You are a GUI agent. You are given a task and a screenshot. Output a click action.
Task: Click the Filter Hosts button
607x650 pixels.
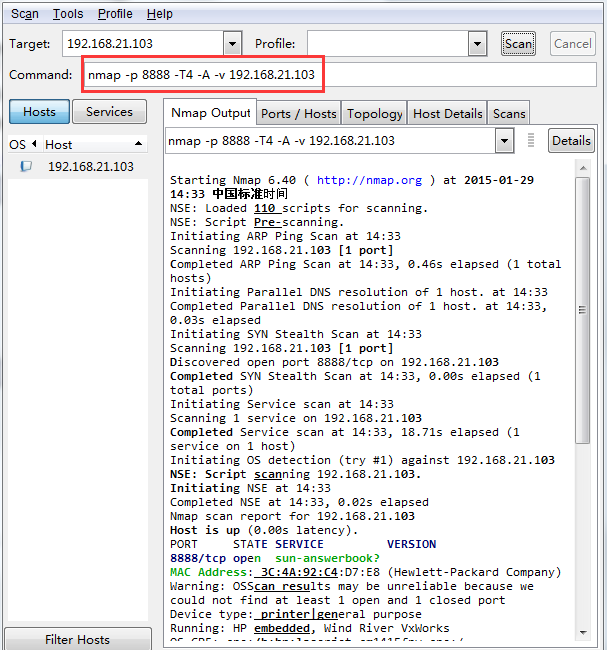(78, 639)
